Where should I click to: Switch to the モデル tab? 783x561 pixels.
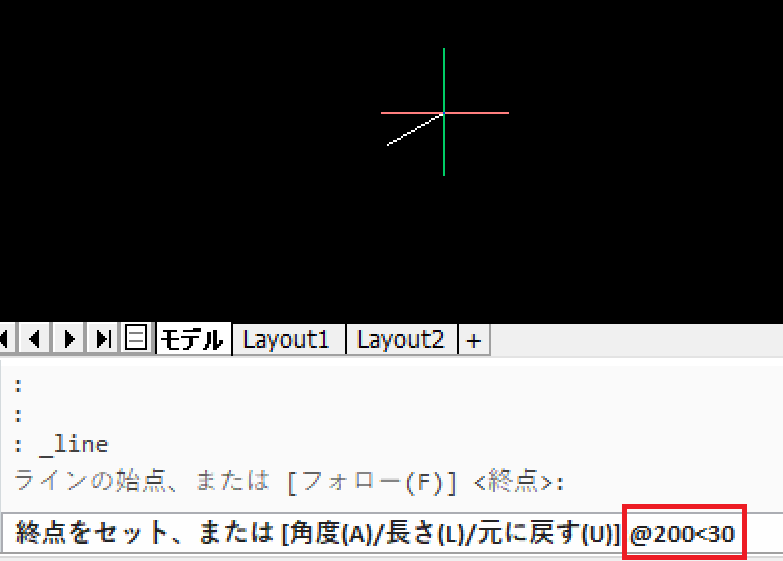tap(194, 339)
